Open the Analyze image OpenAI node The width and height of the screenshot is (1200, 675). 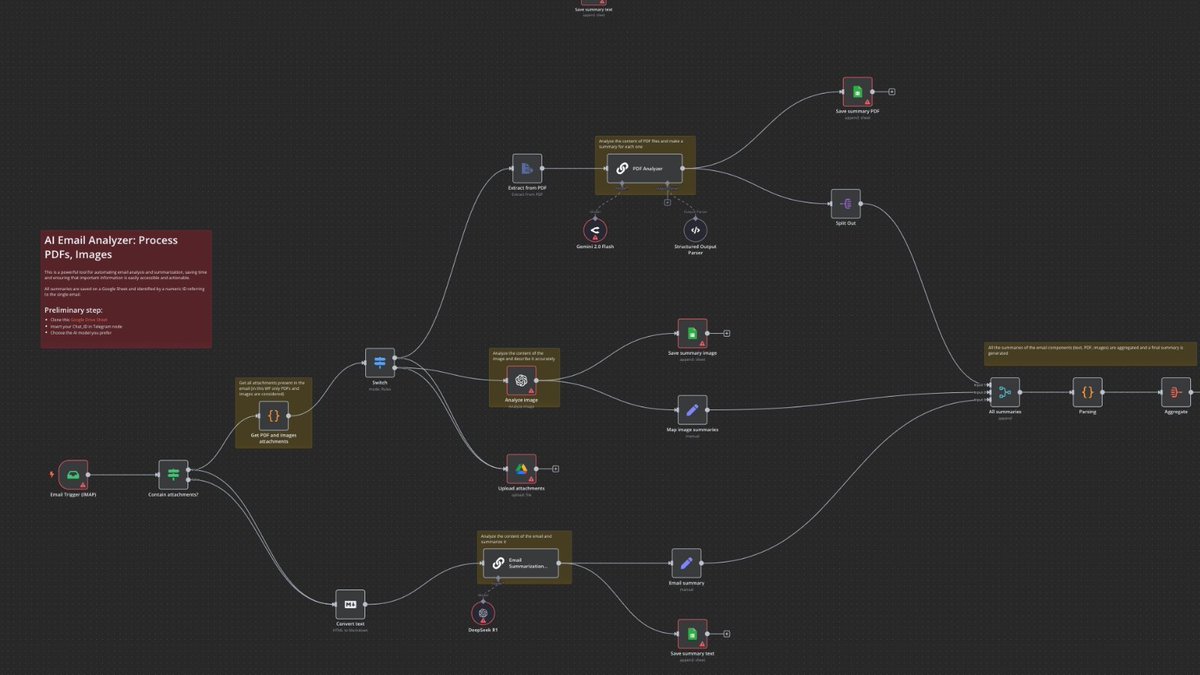pyautogui.click(x=521, y=380)
